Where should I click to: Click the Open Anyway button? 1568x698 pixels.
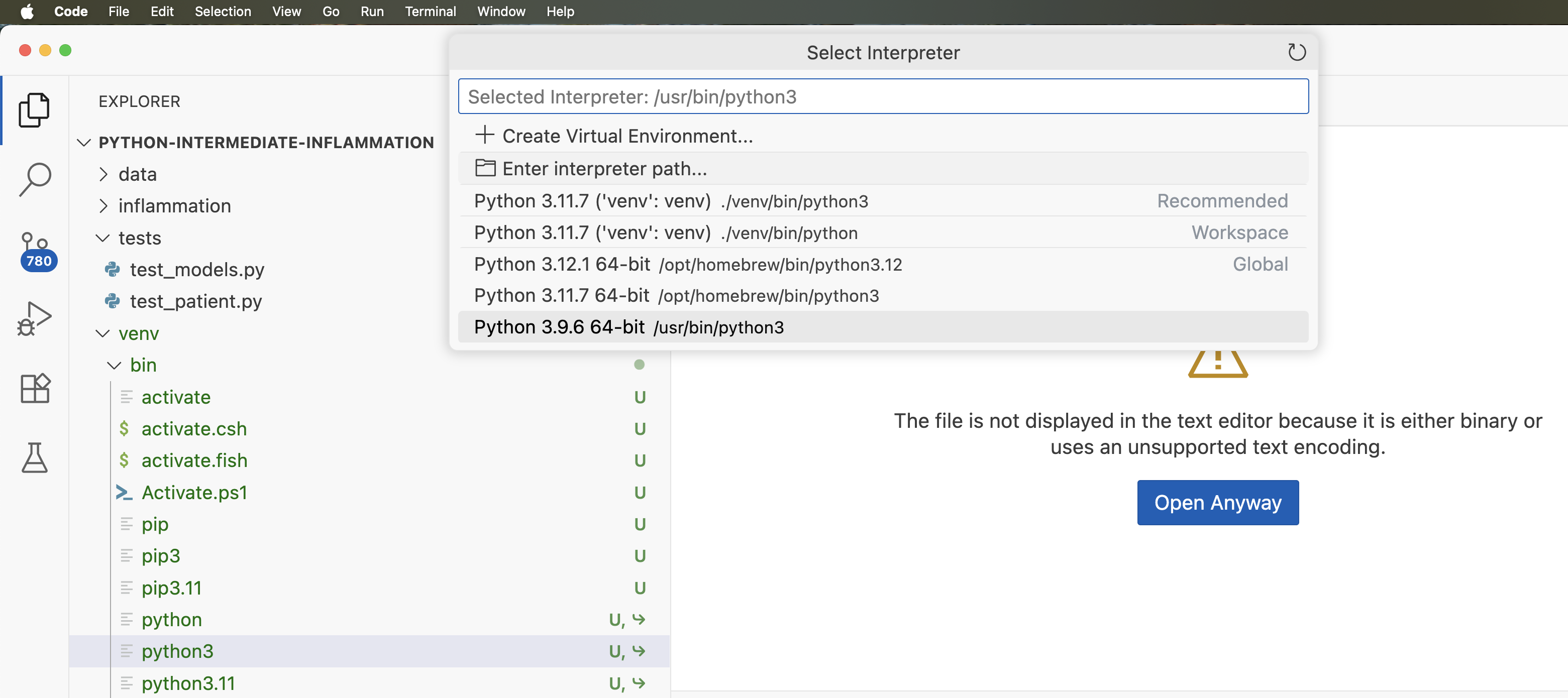[1217, 502]
